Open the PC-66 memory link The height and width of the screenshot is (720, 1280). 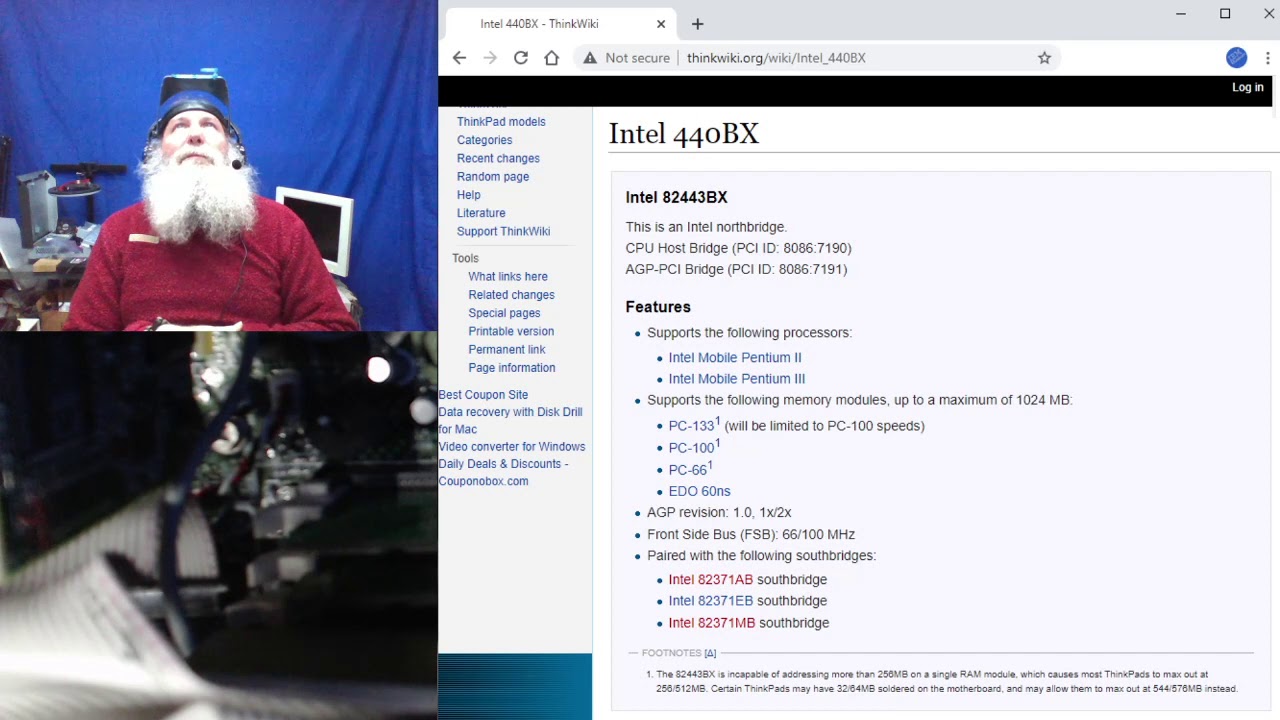point(688,470)
